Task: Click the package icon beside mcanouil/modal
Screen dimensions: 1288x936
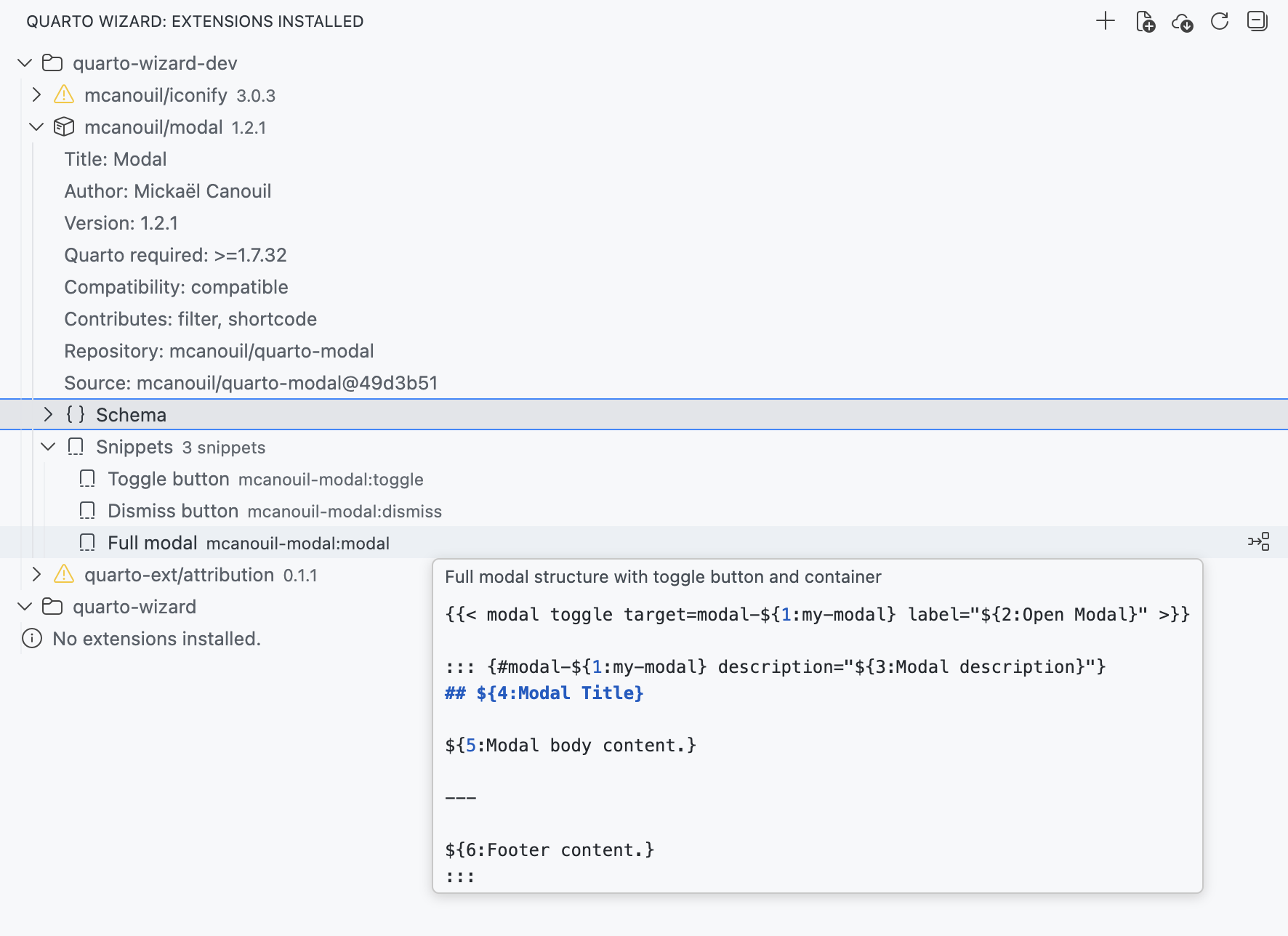Action: [63, 126]
